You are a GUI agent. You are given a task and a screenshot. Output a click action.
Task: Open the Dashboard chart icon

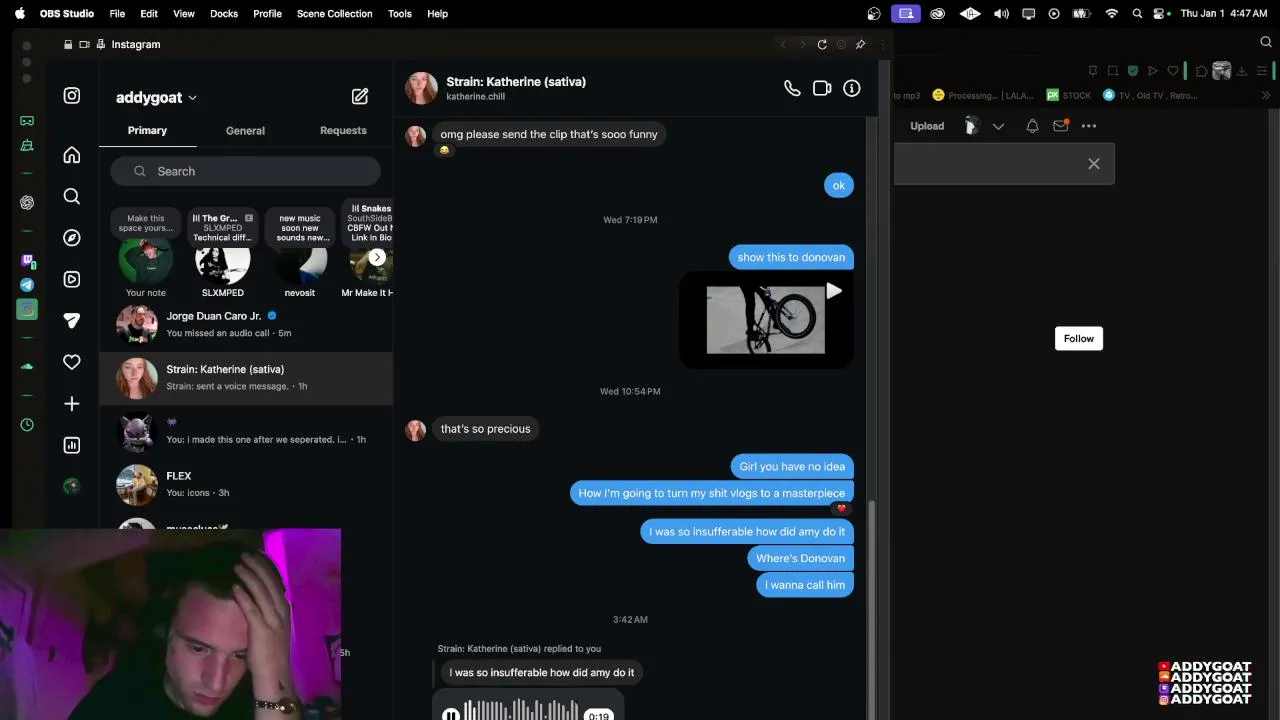tap(72, 445)
